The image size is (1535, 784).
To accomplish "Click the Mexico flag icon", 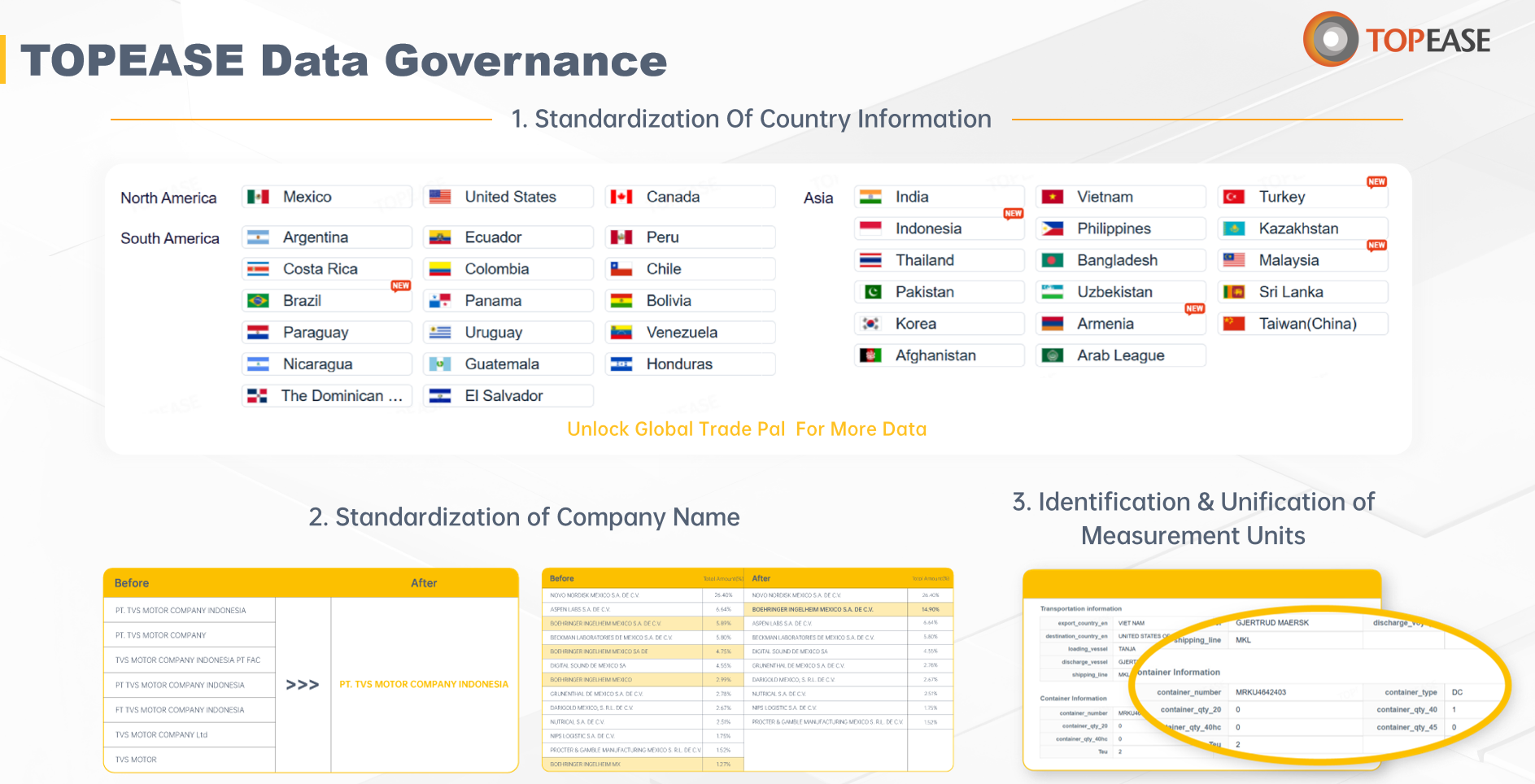I will point(258,197).
